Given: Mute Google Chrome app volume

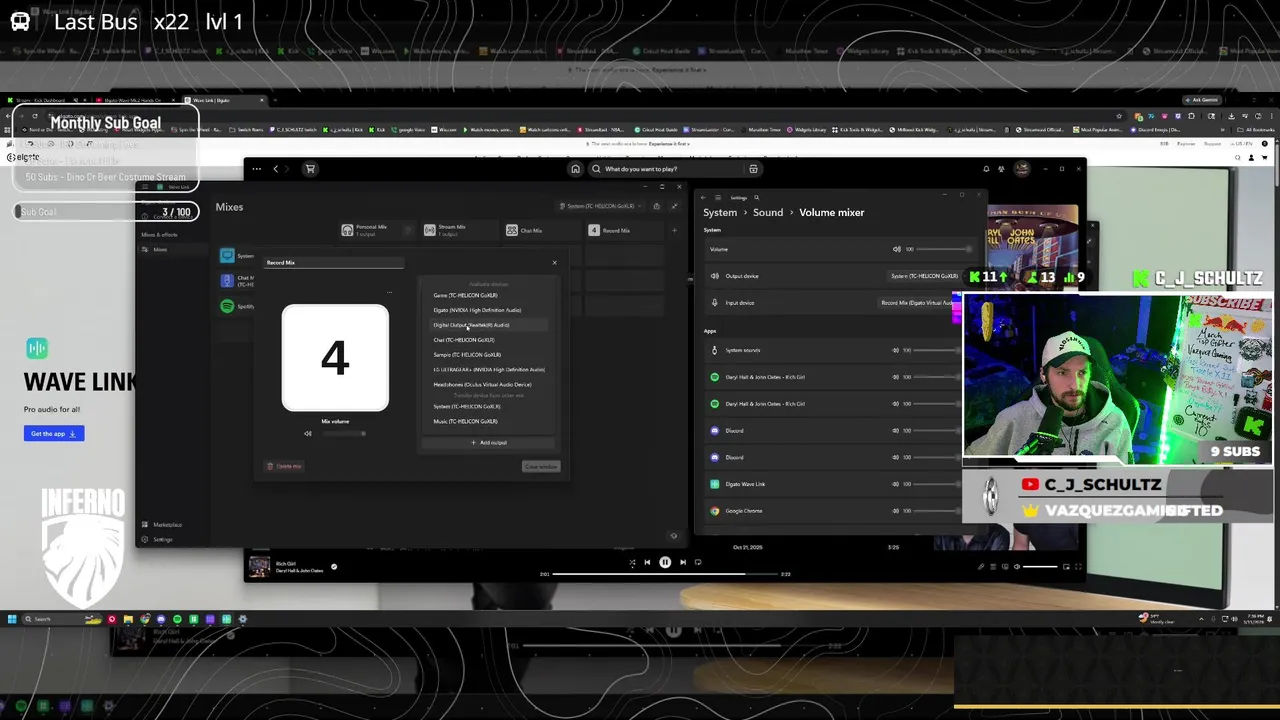Looking at the screenshot, I should click(x=895, y=511).
